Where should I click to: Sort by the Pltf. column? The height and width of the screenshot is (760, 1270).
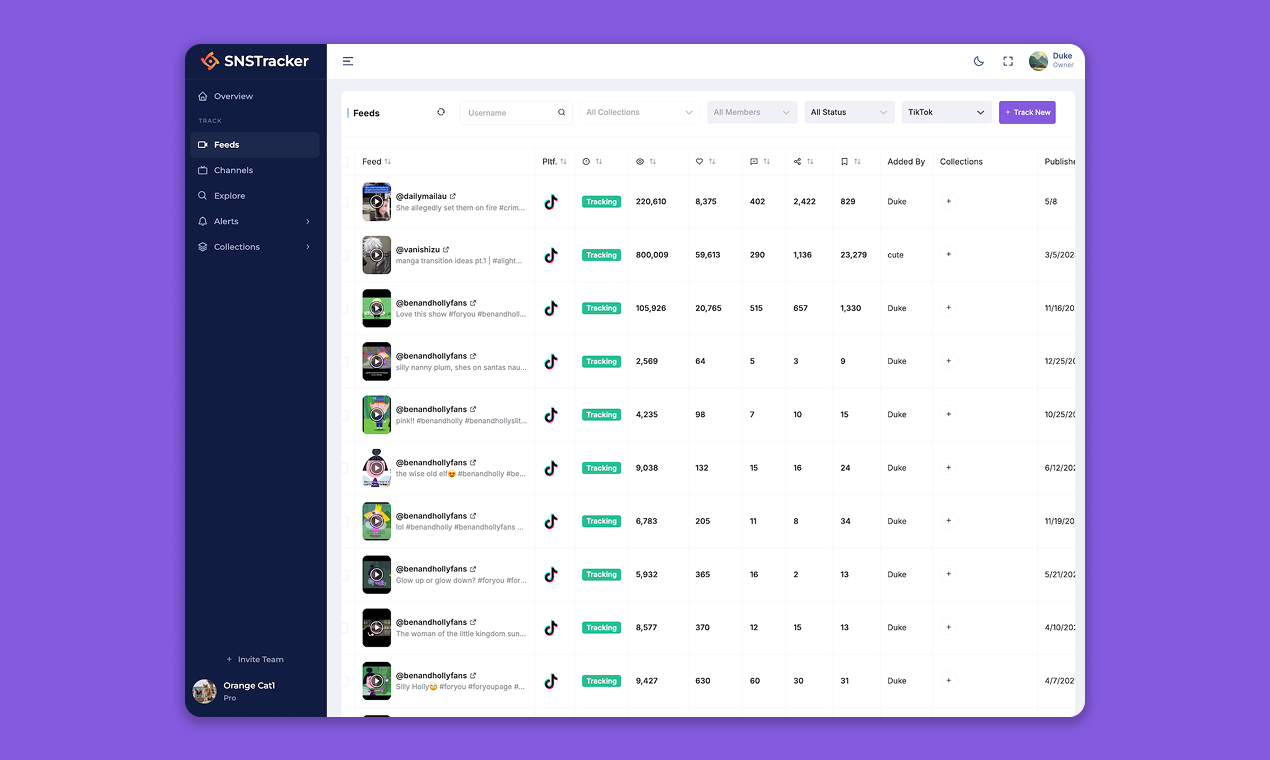tap(563, 162)
